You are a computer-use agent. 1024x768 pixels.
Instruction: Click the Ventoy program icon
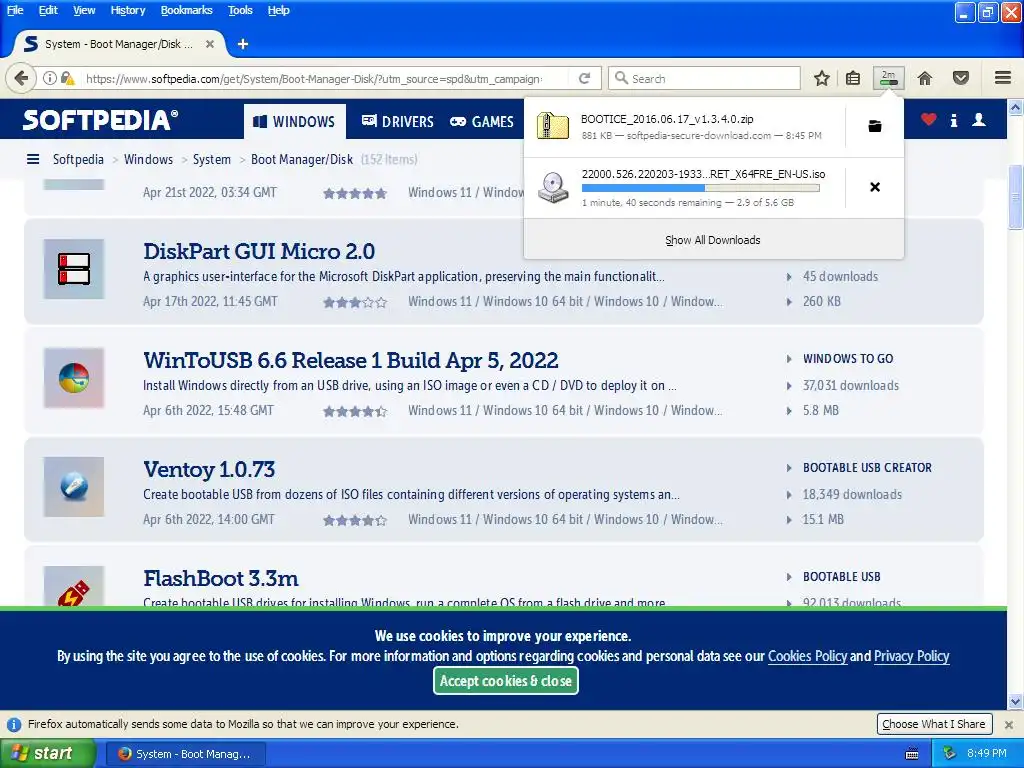[x=74, y=487]
